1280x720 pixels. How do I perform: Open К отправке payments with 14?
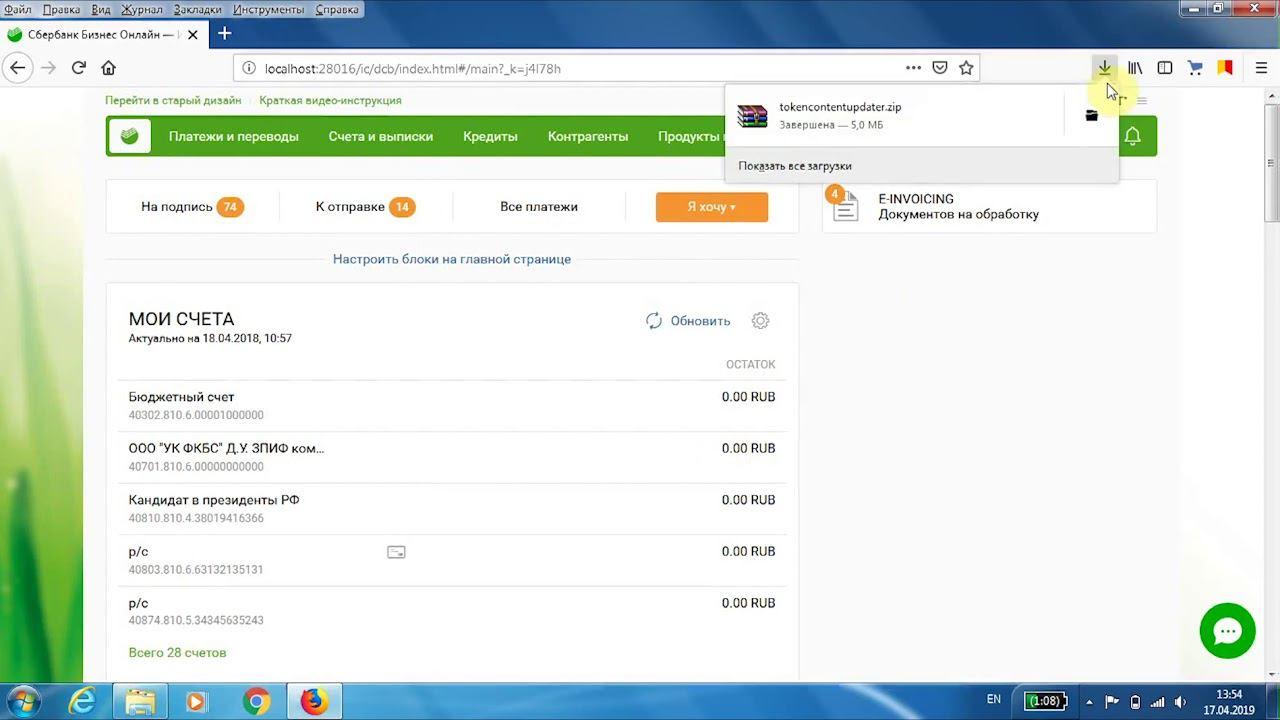click(365, 207)
